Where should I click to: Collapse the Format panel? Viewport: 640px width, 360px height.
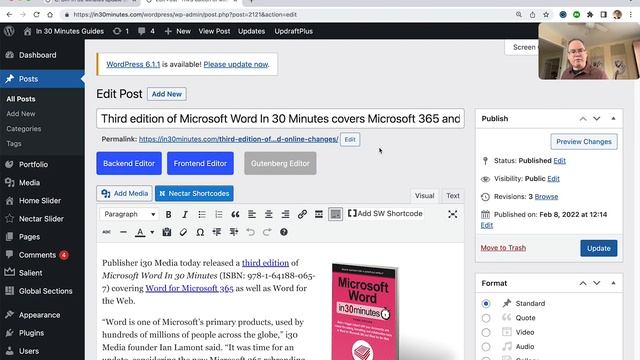point(613,283)
